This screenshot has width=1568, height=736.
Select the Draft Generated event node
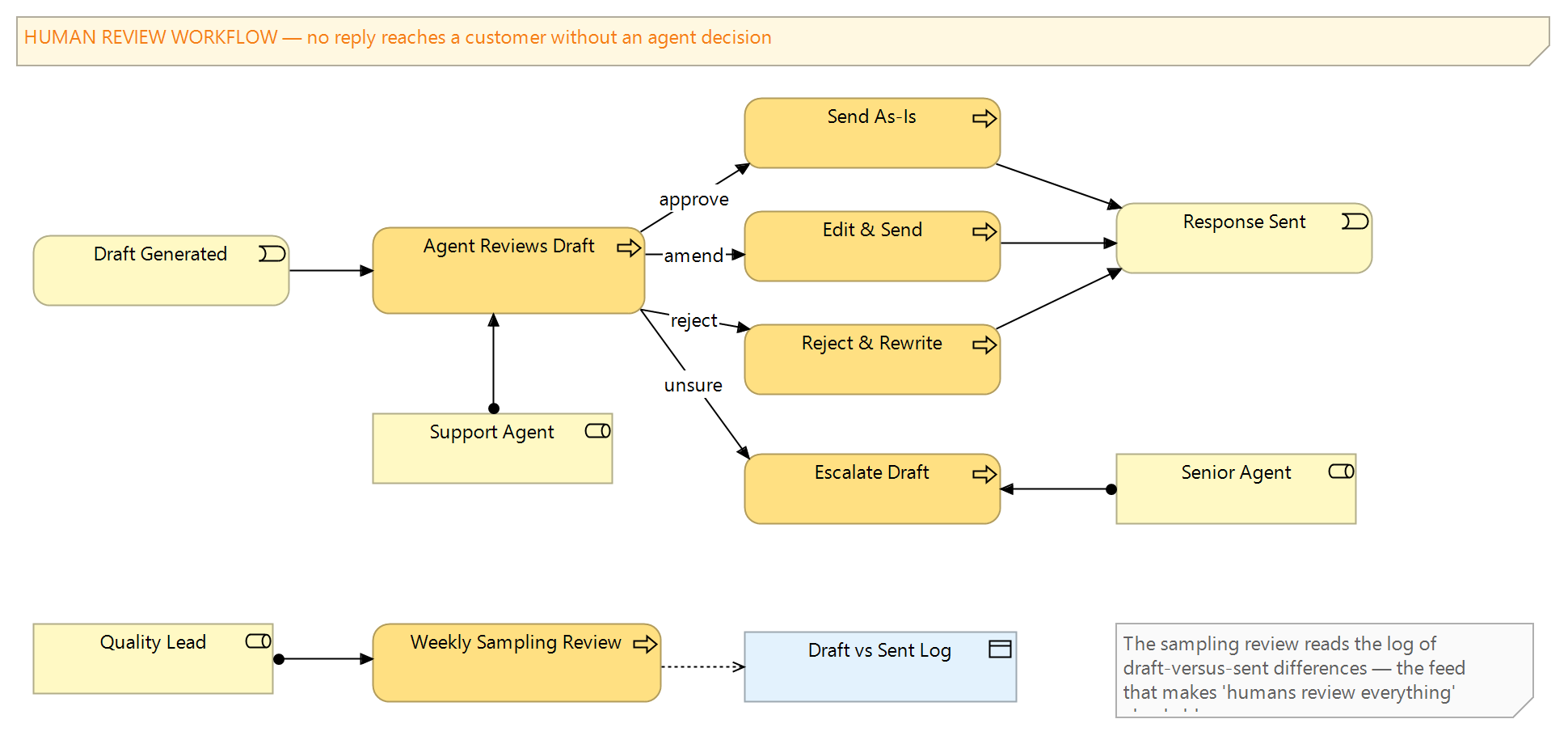(162, 271)
